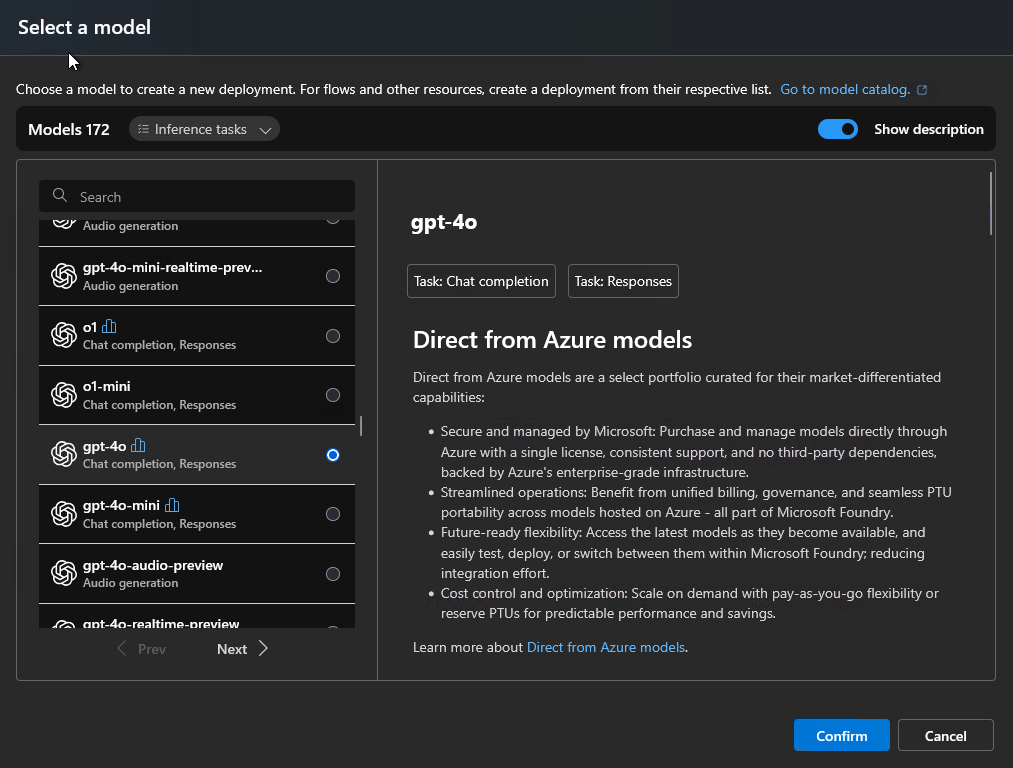Open Go to model catalog link
The height and width of the screenshot is (768, 1013).
pos(845,89)
